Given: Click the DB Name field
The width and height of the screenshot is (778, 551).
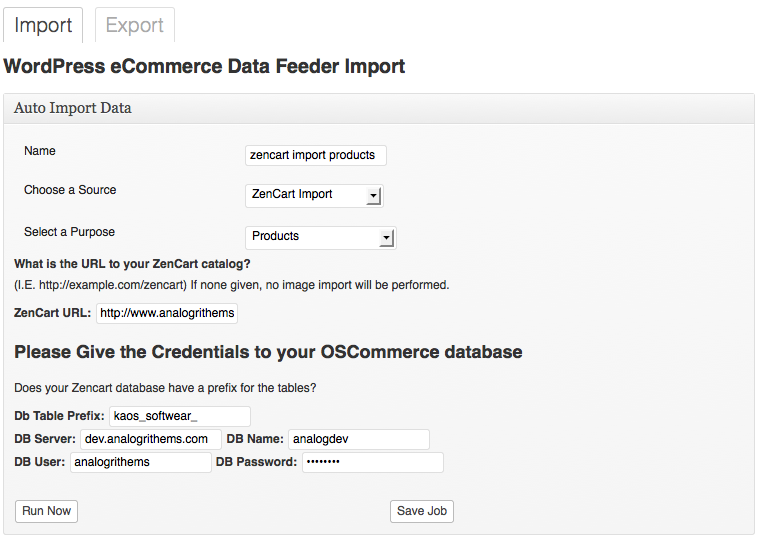Looking at the screenshot, I should click(358, 439).
